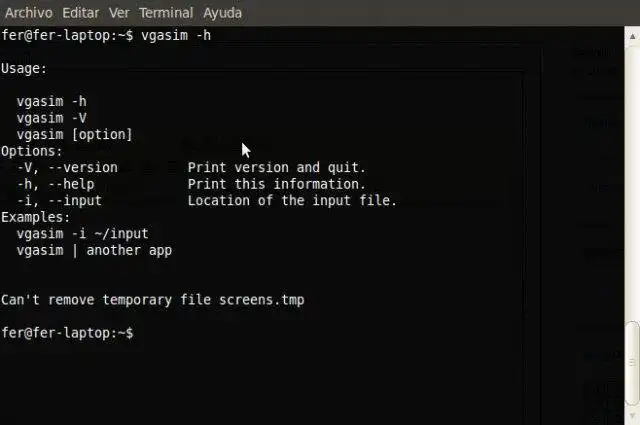Open the Archivo menu
Image resolution: width=640 pixels, height=425 pixels.
[x=28, y=13]
